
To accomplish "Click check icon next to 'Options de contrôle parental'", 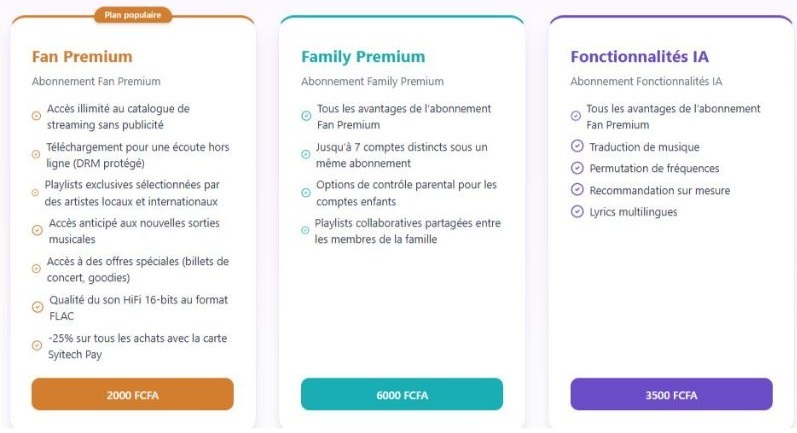I will [306, 192].
